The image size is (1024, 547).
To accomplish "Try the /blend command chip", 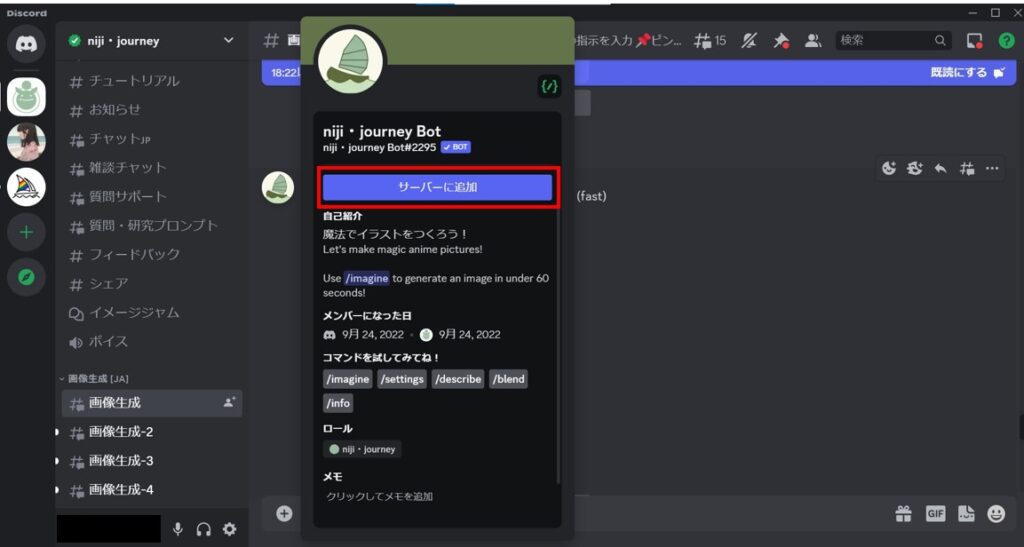I will click(508, 379).
